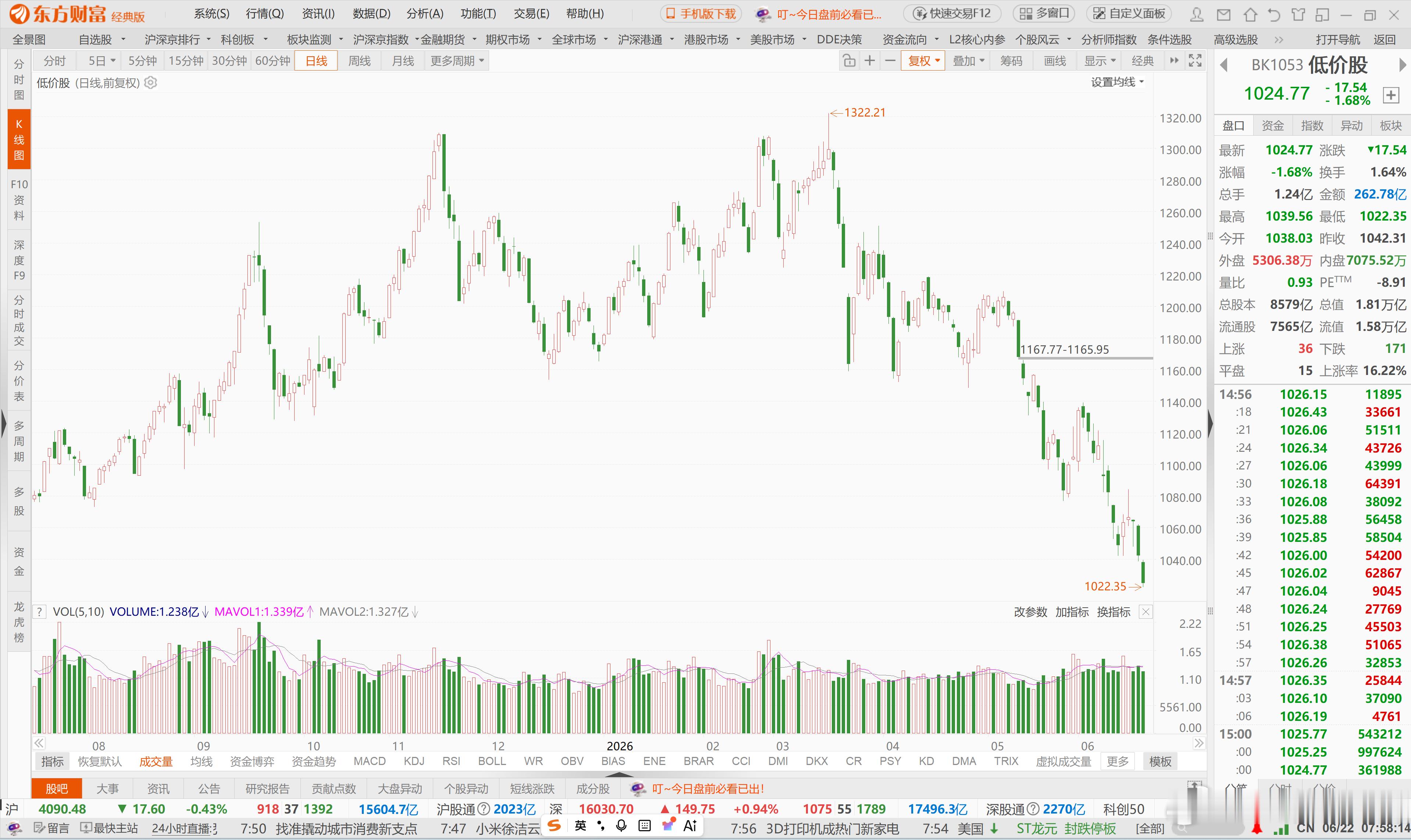Open chart settings gear beside 低价股 title
The image size is (1411, 840).
[151, 83]
